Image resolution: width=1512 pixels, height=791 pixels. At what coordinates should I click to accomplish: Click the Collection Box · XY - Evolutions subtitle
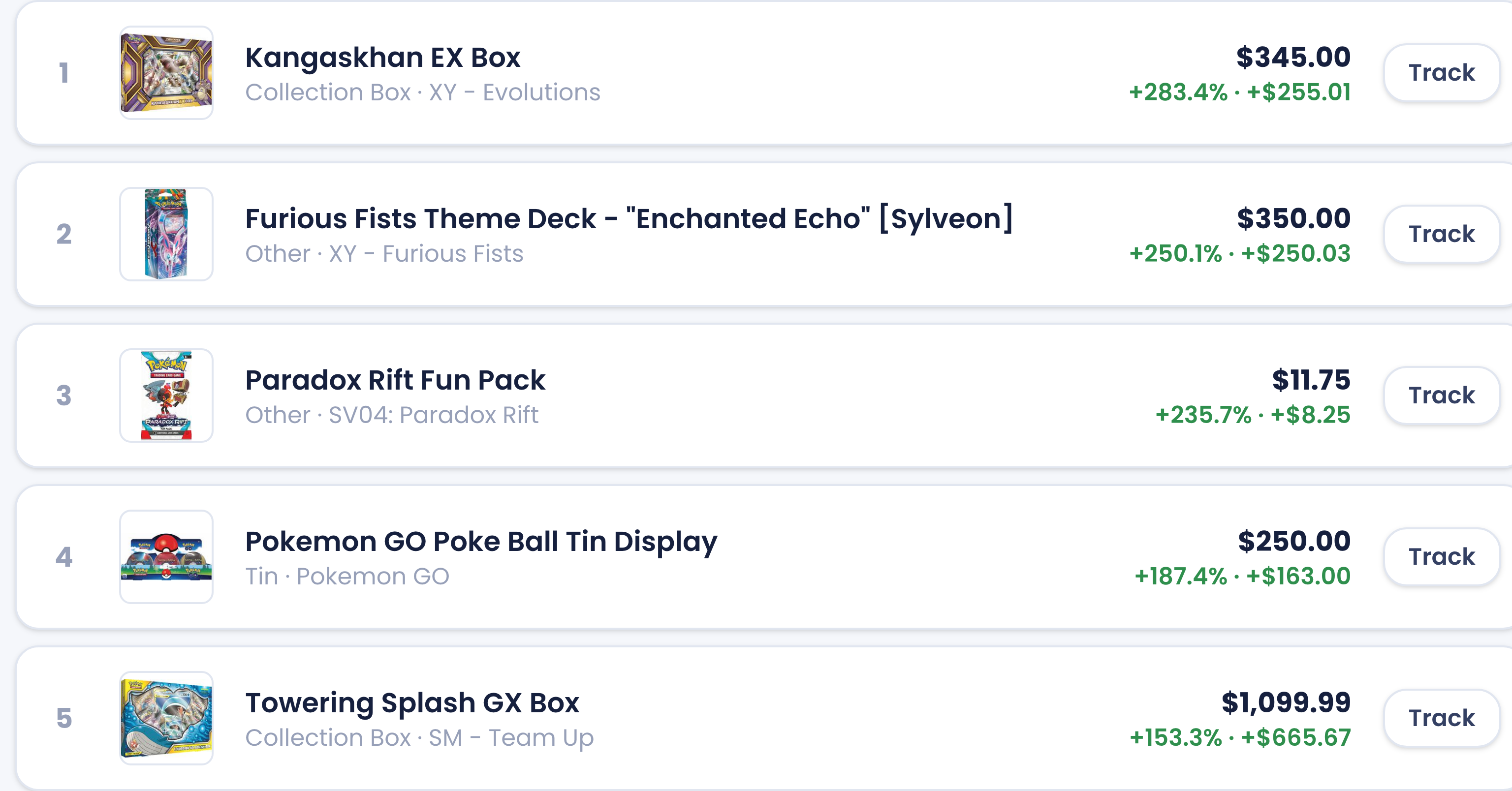coord(423,92)
